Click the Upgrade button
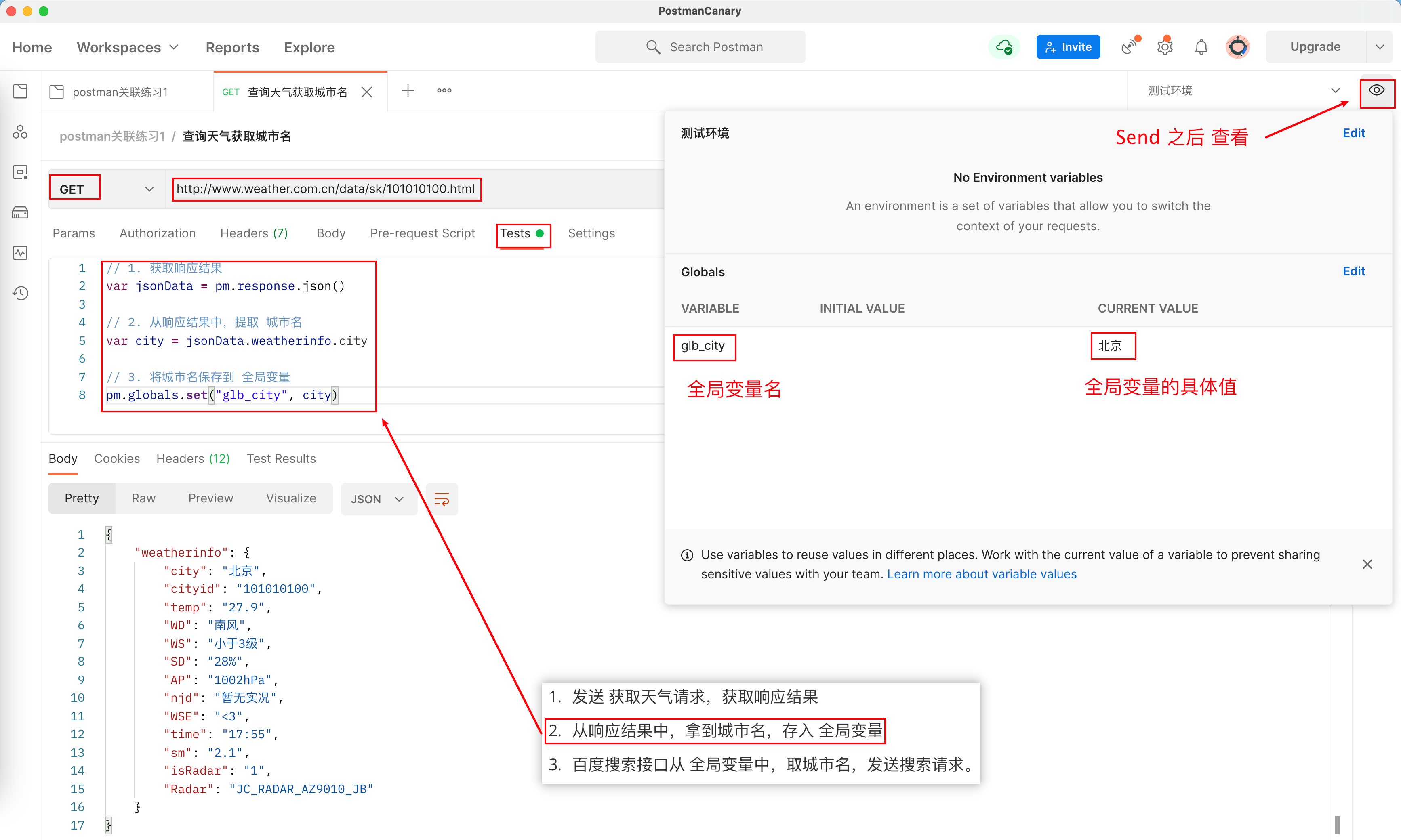 point(1315,47)
